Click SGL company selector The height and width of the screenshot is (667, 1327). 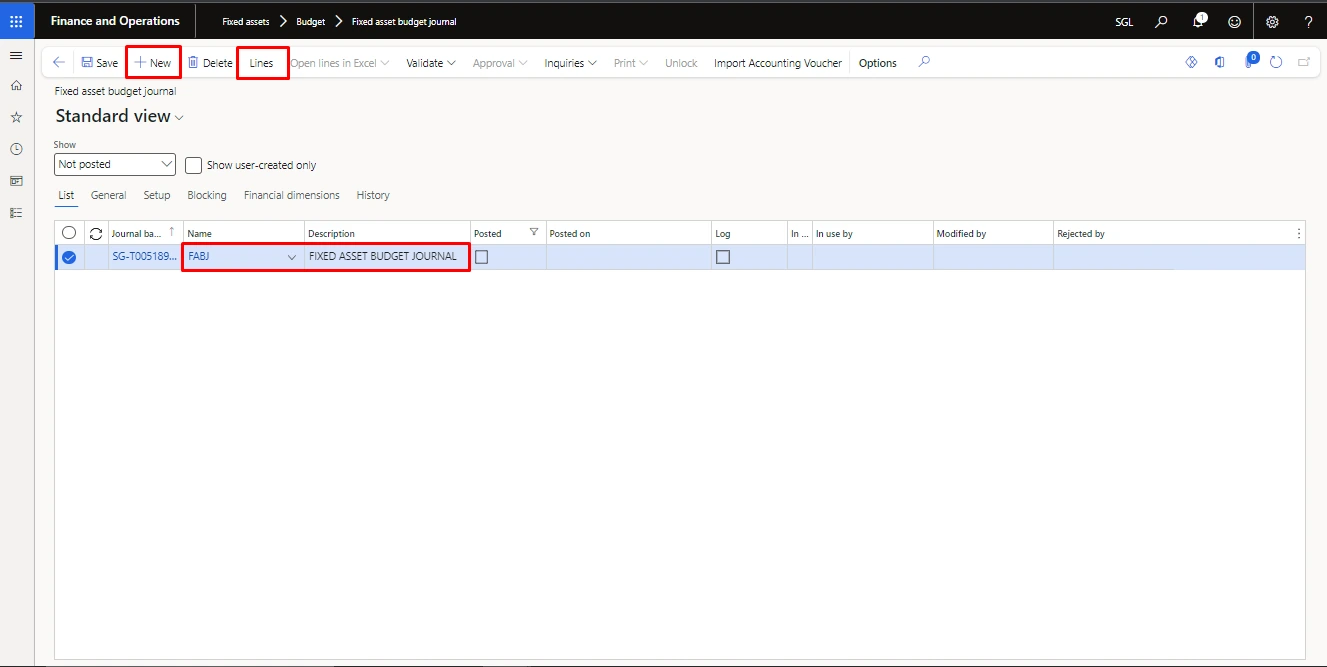tap(1124, 21)
